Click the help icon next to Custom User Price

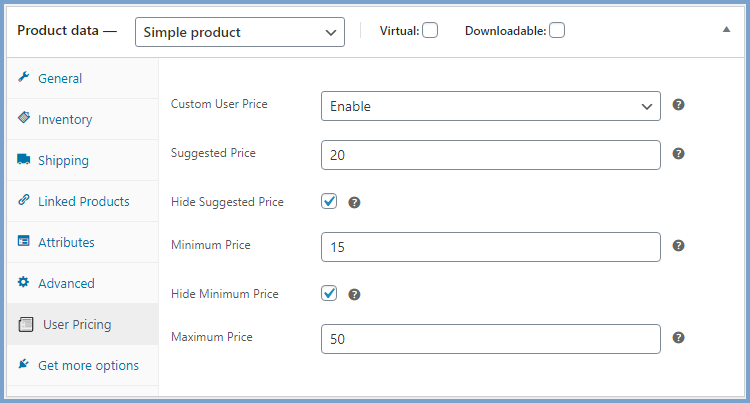[x=678, y=105]
